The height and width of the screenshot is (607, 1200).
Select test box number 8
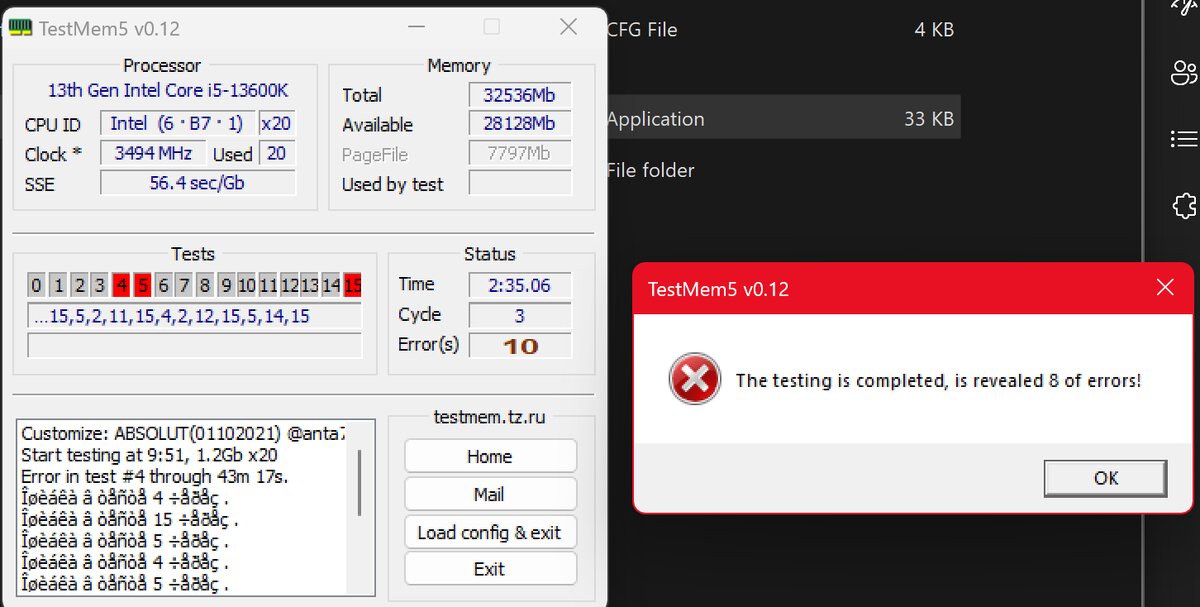point(205,285)
